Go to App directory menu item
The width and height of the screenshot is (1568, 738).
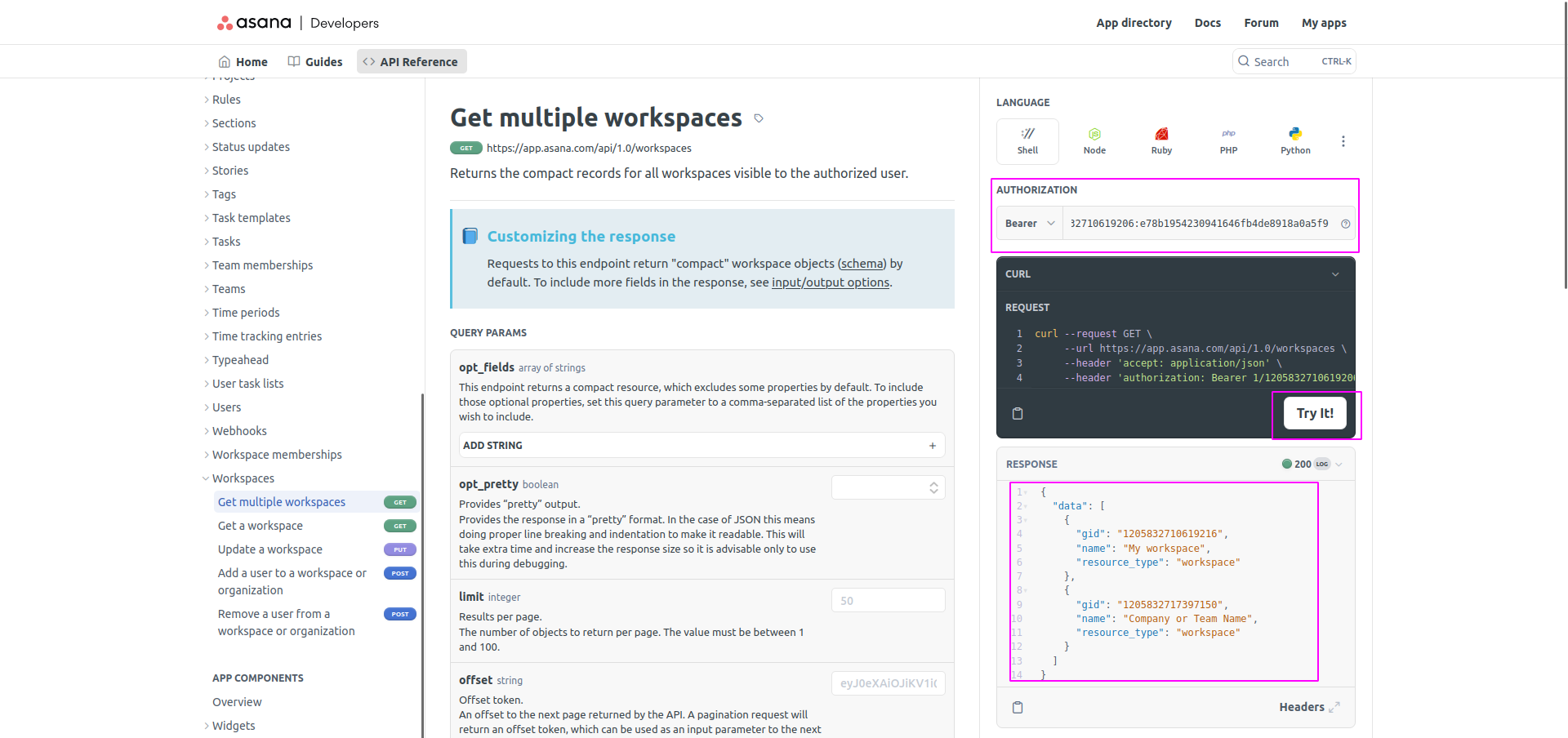(1134, 23)
